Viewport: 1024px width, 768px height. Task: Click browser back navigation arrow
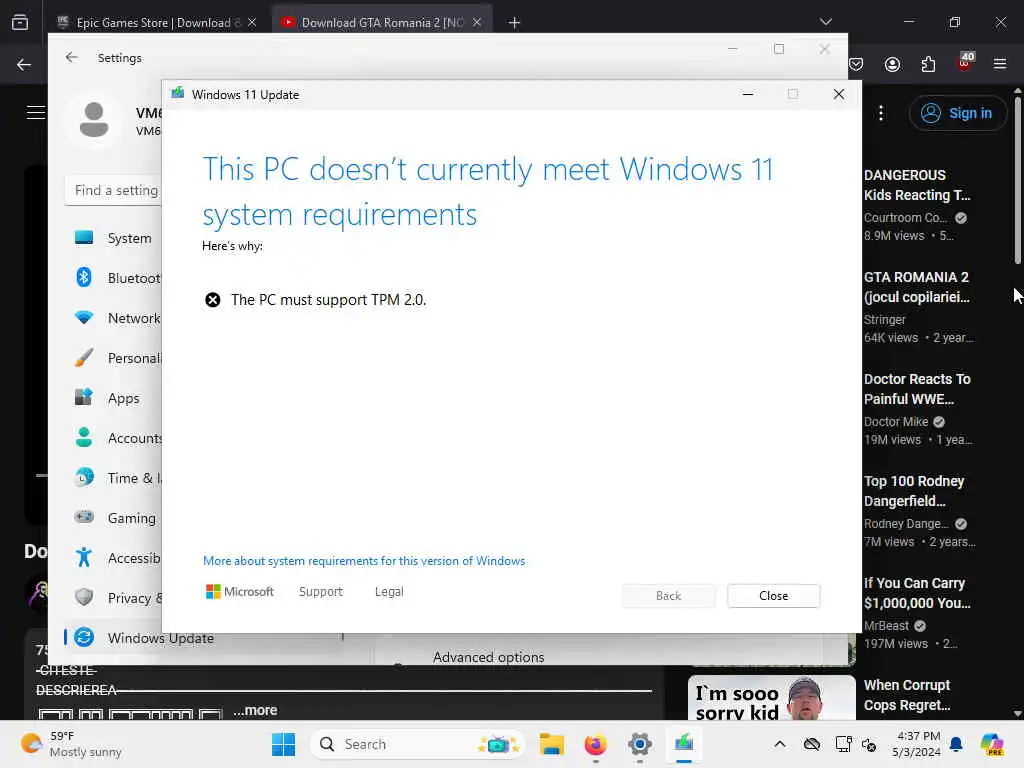(24, 64)
